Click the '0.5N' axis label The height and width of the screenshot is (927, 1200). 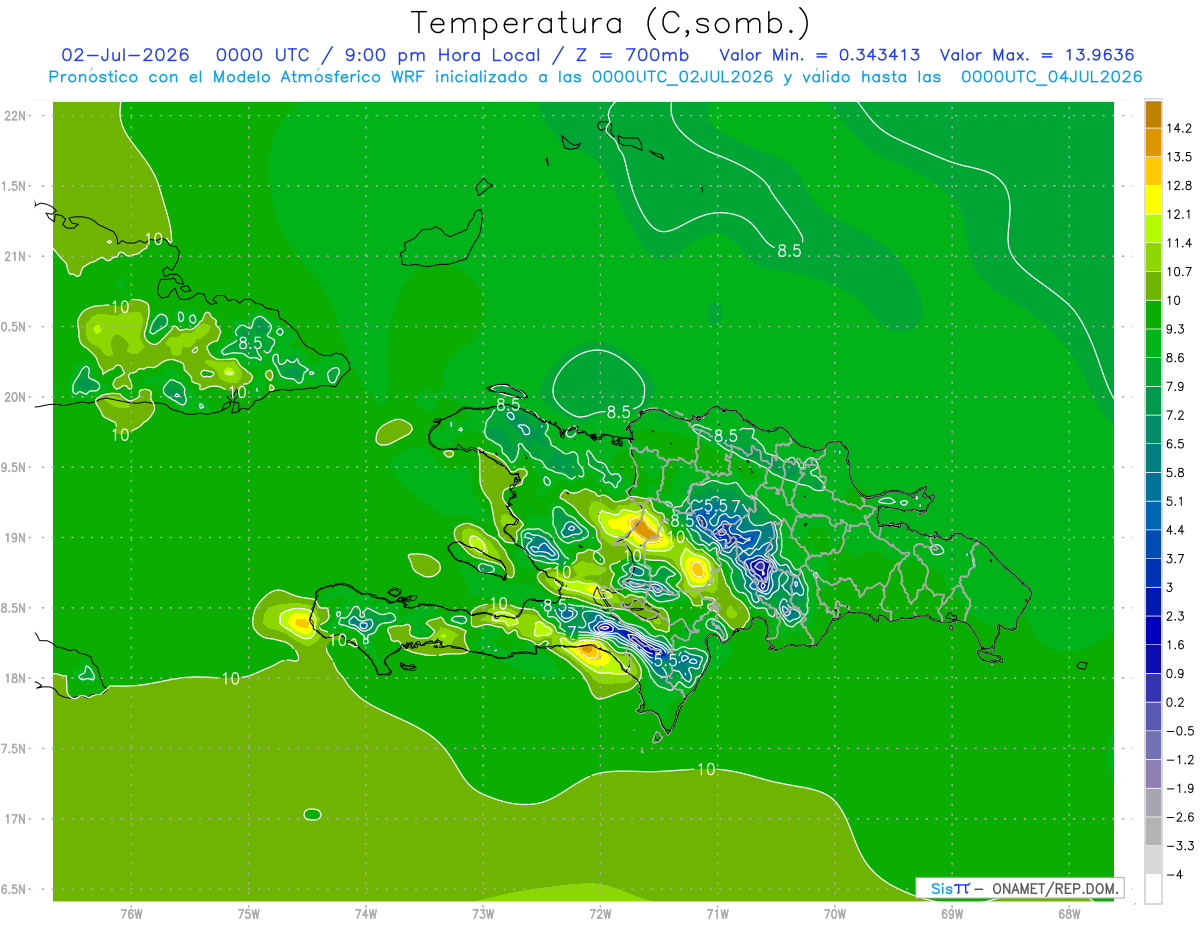coord(15,327)
